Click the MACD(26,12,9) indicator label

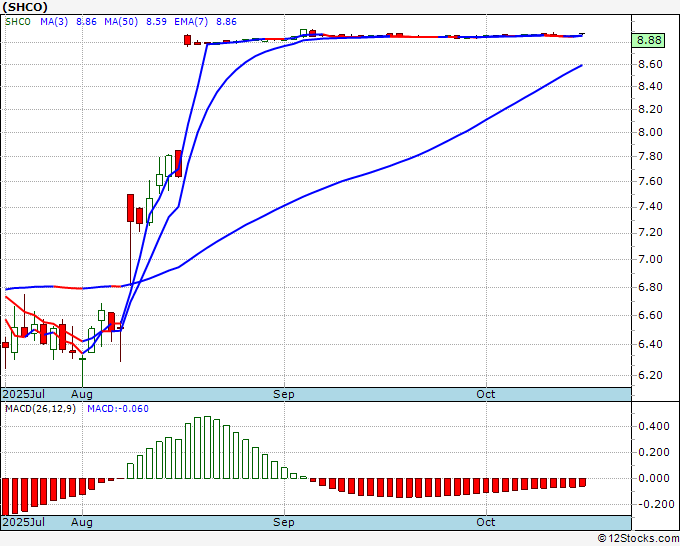pyautogui.click(x=40, y=409)
